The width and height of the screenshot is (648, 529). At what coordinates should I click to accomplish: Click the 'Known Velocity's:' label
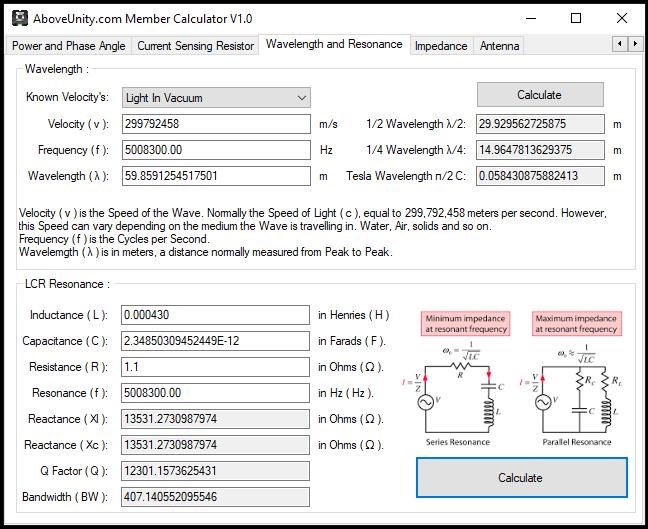67,97
